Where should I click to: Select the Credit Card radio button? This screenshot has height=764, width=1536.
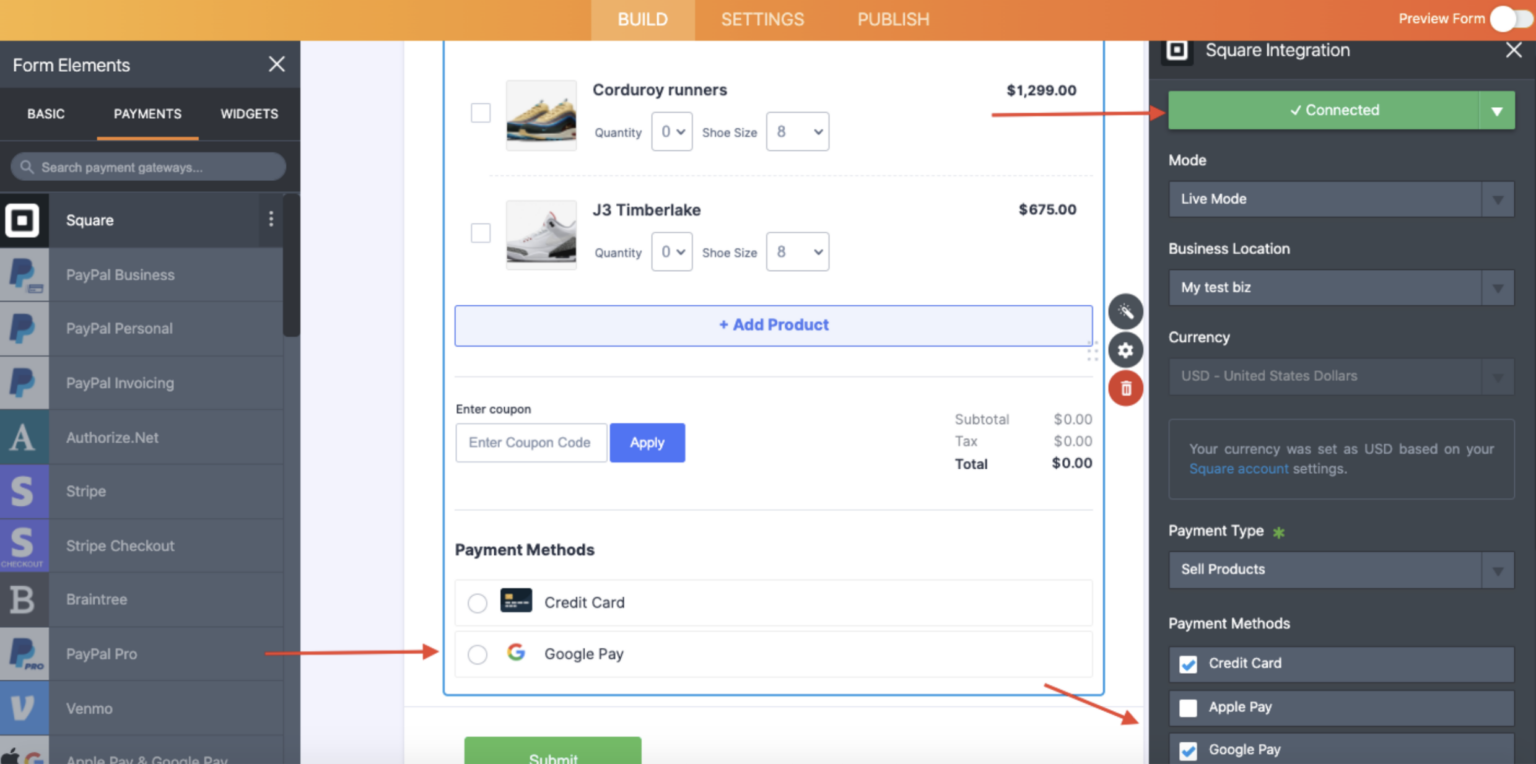click(x=477, y=603)
